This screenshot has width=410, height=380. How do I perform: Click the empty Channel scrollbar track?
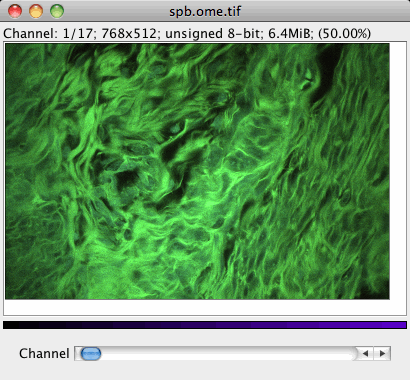pyautogui.click(x=227, y=353)
